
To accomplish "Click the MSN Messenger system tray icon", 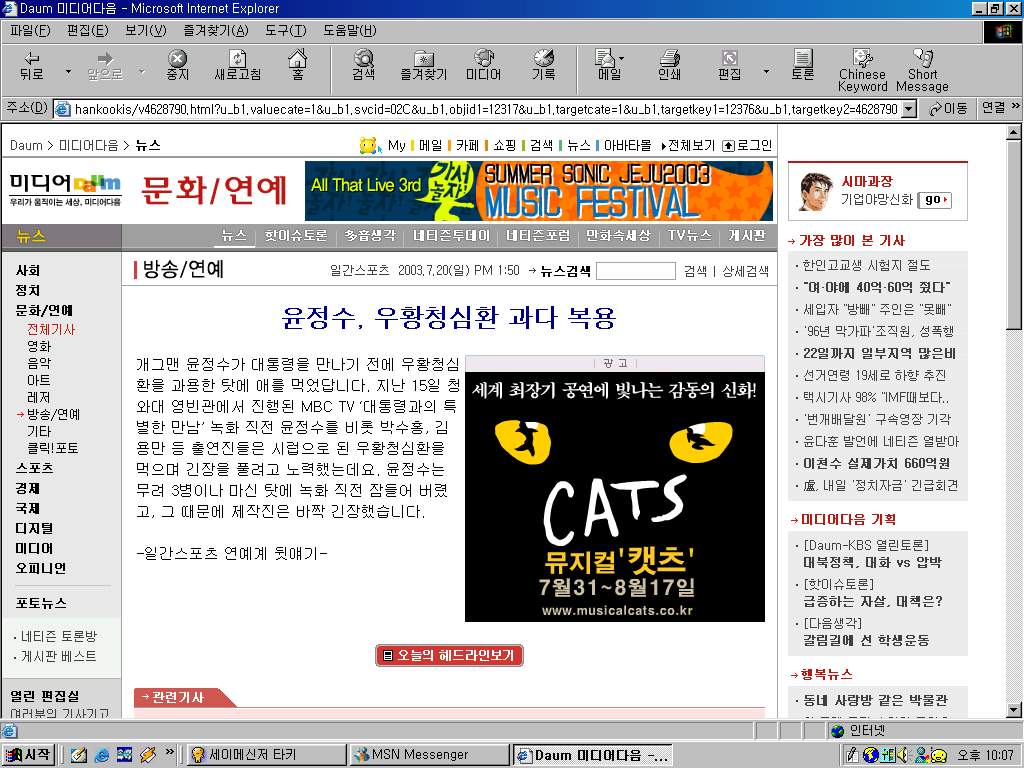I will pos(921,755).
